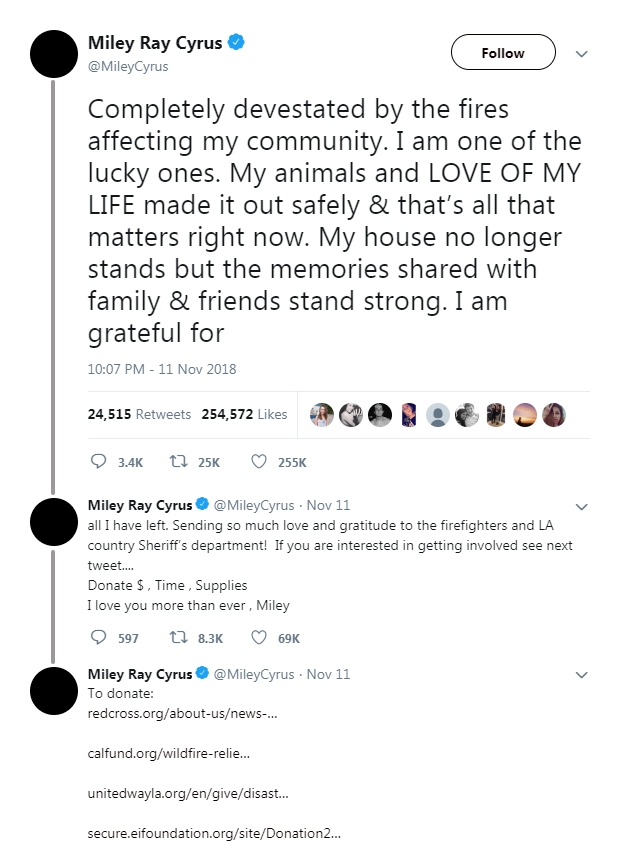Click the rightmost liker avatar thumbnail
This screenshot has height=855, width=619.
coord(554,414)
